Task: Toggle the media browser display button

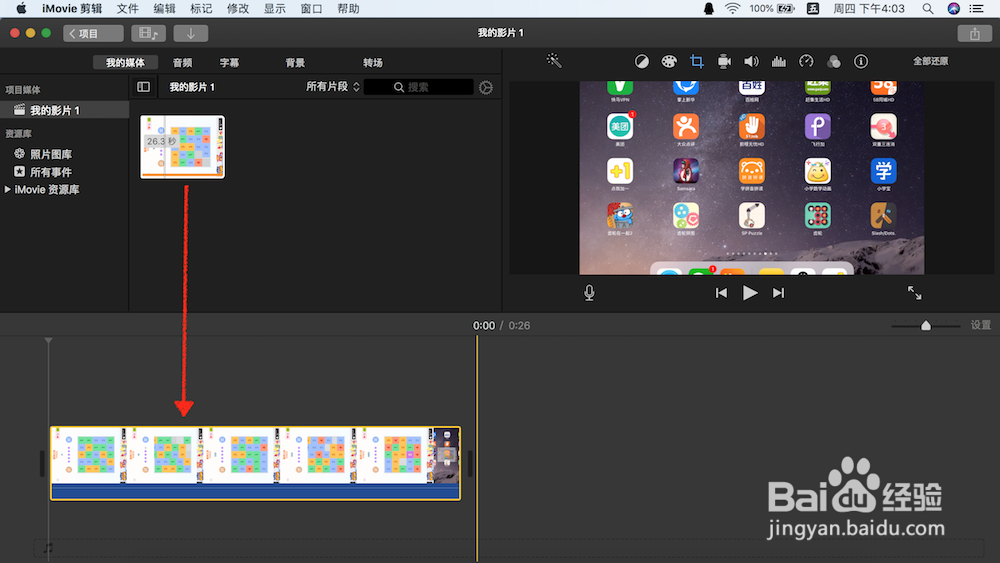Action: (149, 33)
